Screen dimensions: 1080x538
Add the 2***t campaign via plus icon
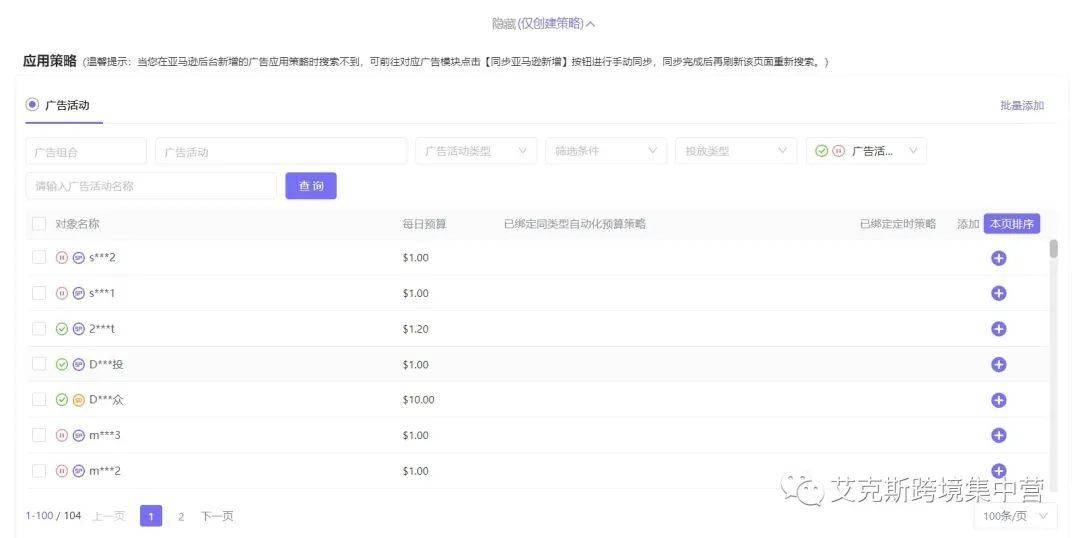(x=998, y=329)
